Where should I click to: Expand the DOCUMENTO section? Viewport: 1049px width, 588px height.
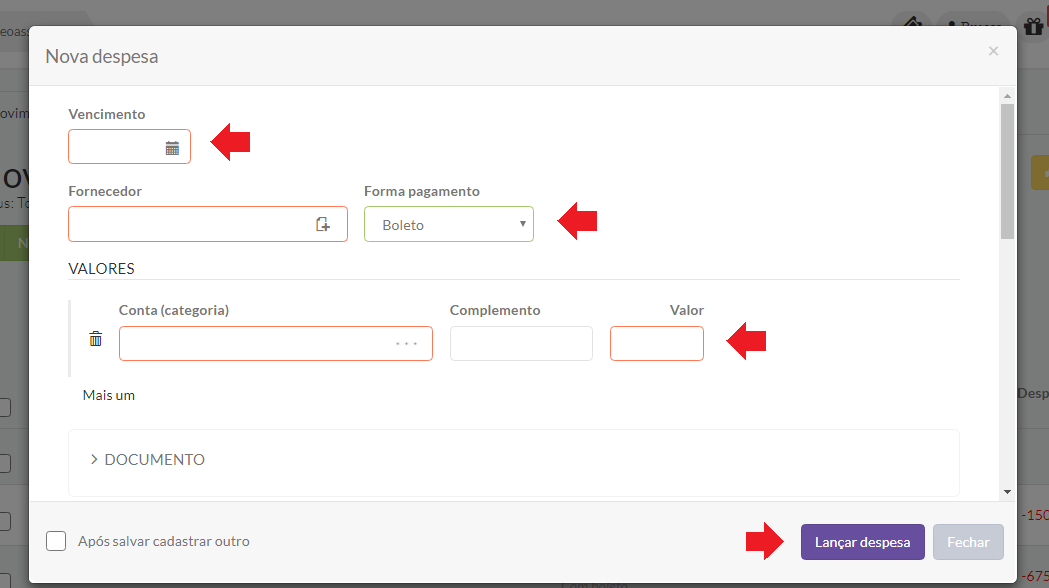pos(148,460)
